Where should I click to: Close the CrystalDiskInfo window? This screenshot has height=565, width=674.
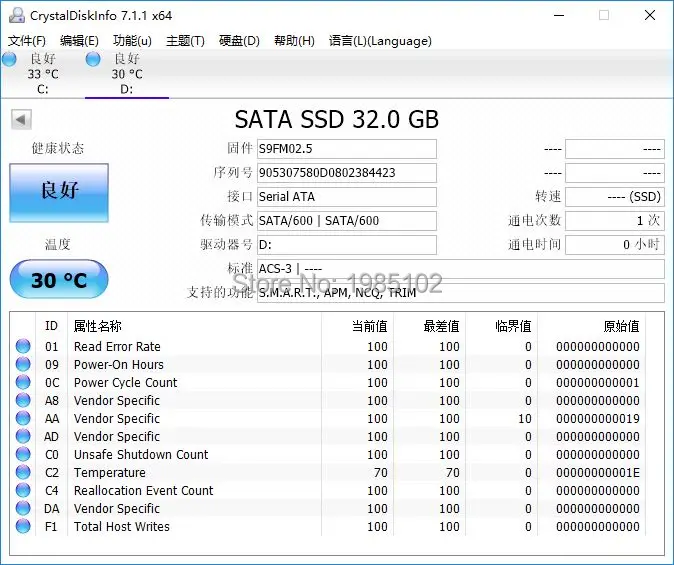[x=650, y=15]
